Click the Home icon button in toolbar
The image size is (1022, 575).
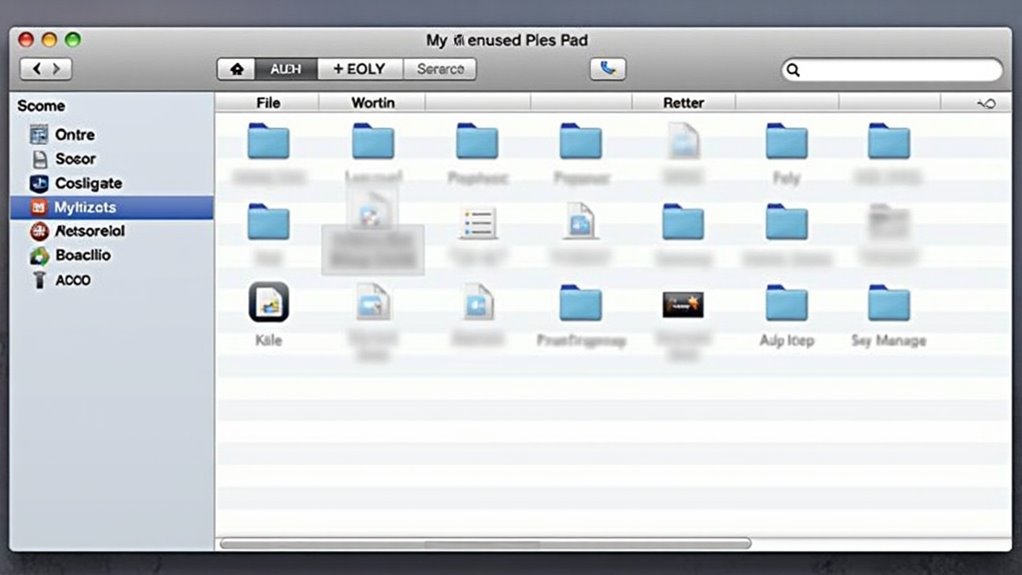click(237, 69)
